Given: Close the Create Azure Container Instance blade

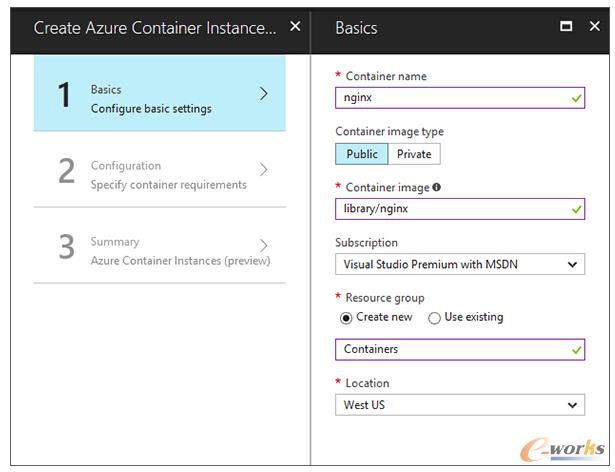Looking at the screenshot, I should pos(294,26).
